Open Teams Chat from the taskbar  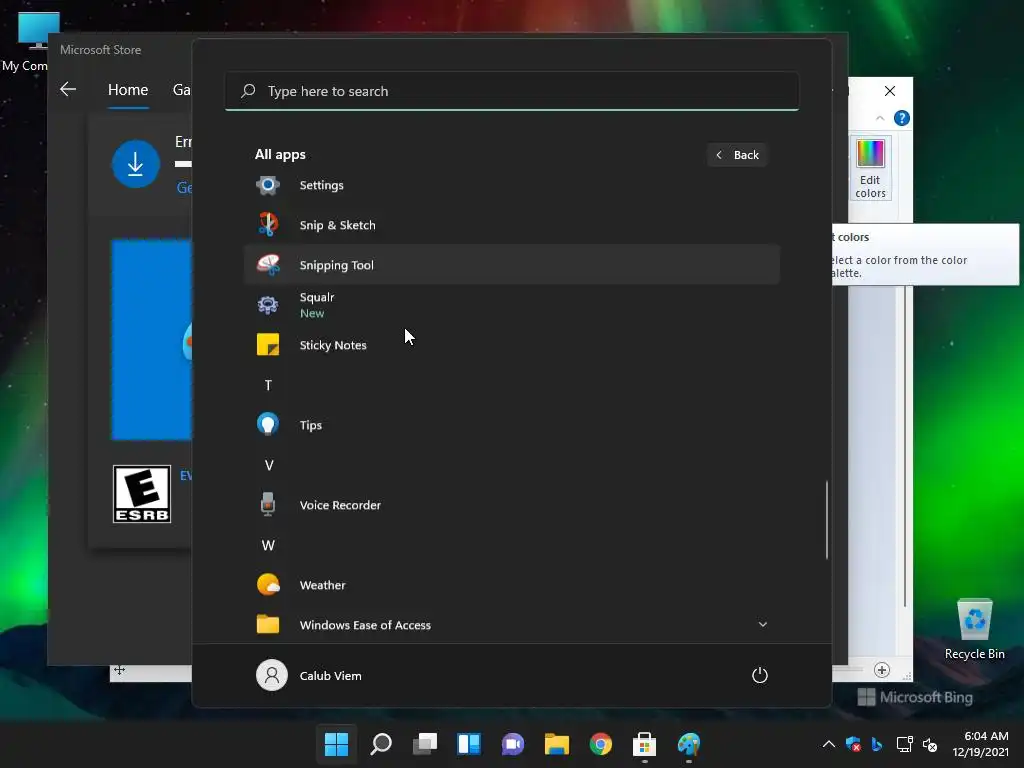coord(513,744)
